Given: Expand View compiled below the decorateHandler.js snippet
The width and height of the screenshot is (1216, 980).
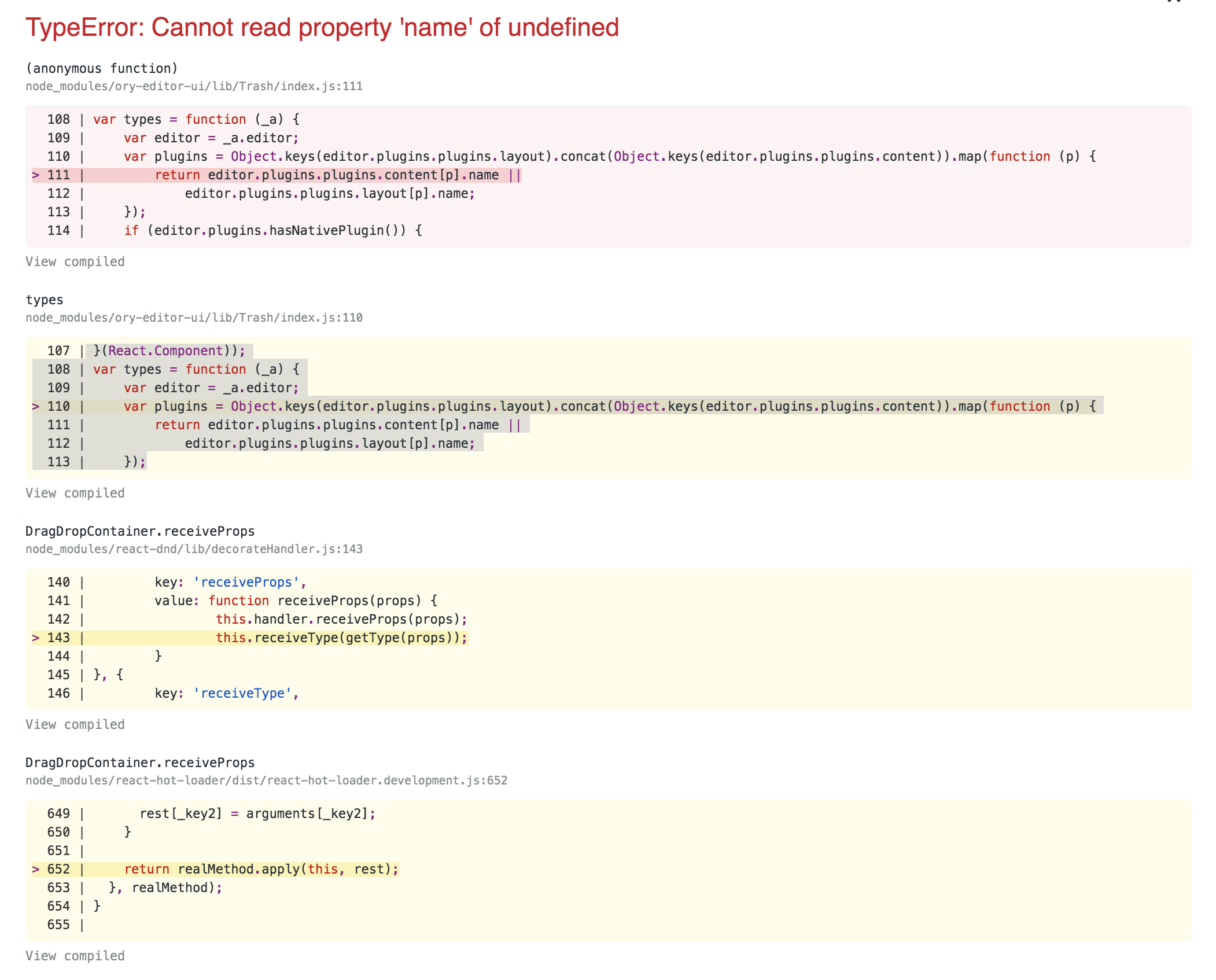Looking at the screenshot, I should 75,724.
